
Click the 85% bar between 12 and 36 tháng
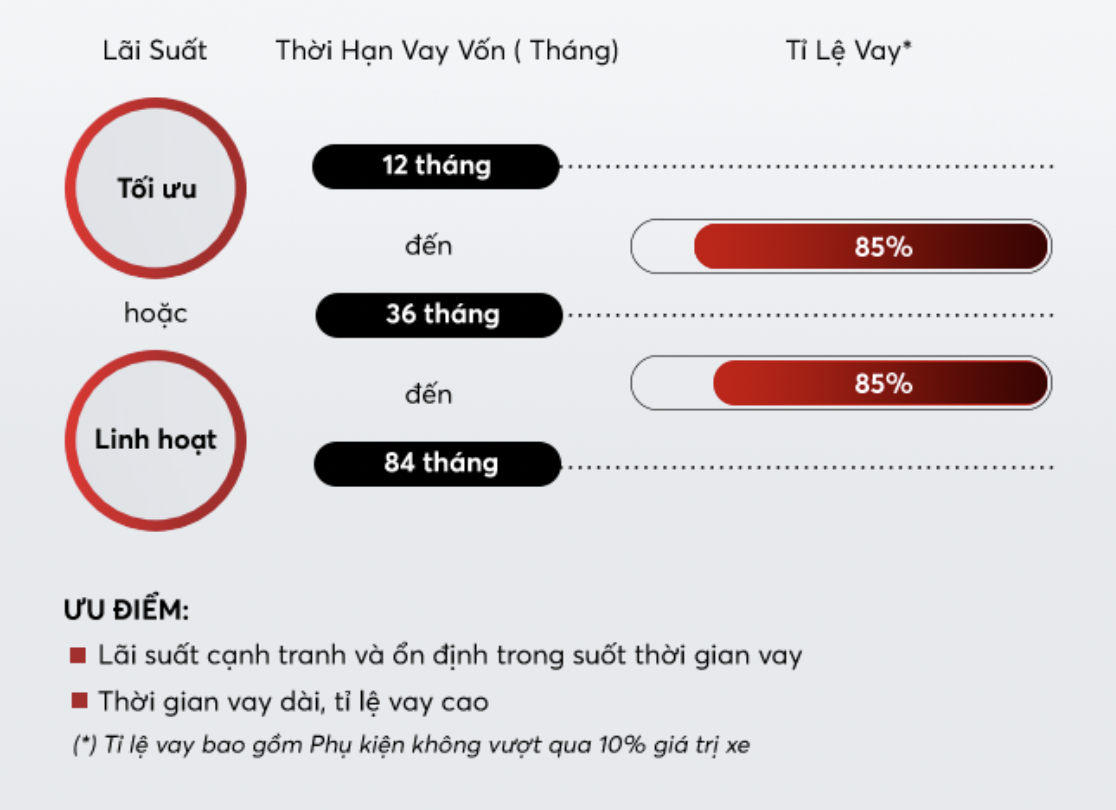point(870,247)
